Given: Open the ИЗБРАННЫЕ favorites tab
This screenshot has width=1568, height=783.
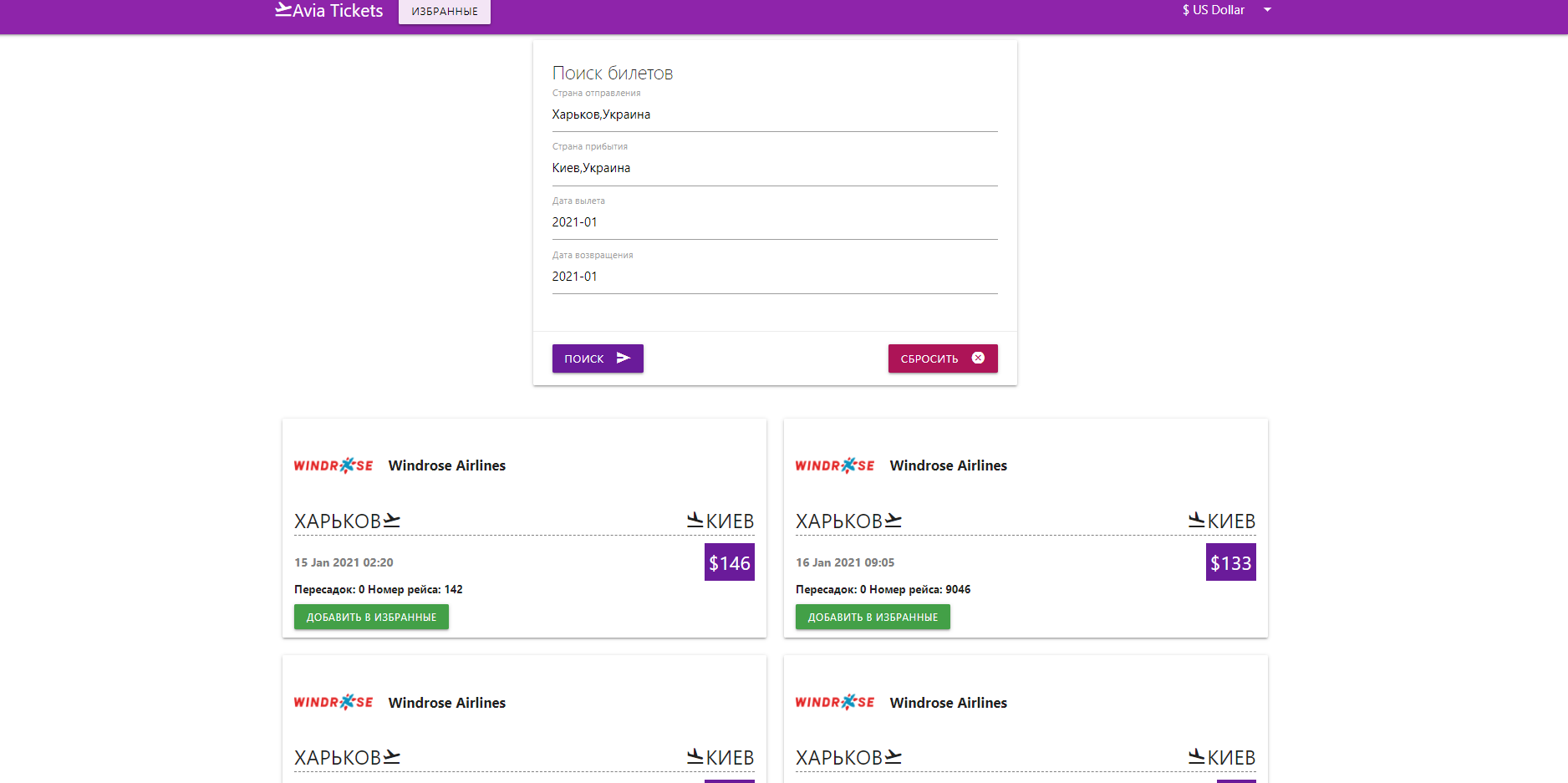Looking at the screenshot, I should 444,12.
